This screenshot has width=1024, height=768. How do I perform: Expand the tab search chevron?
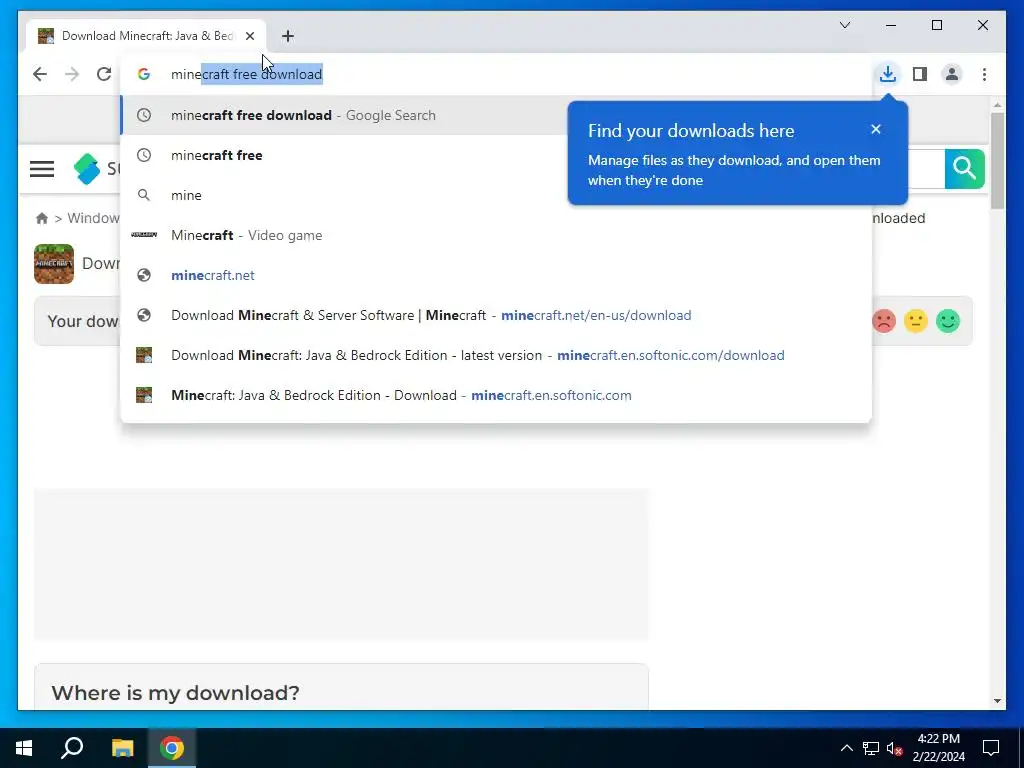845,25
